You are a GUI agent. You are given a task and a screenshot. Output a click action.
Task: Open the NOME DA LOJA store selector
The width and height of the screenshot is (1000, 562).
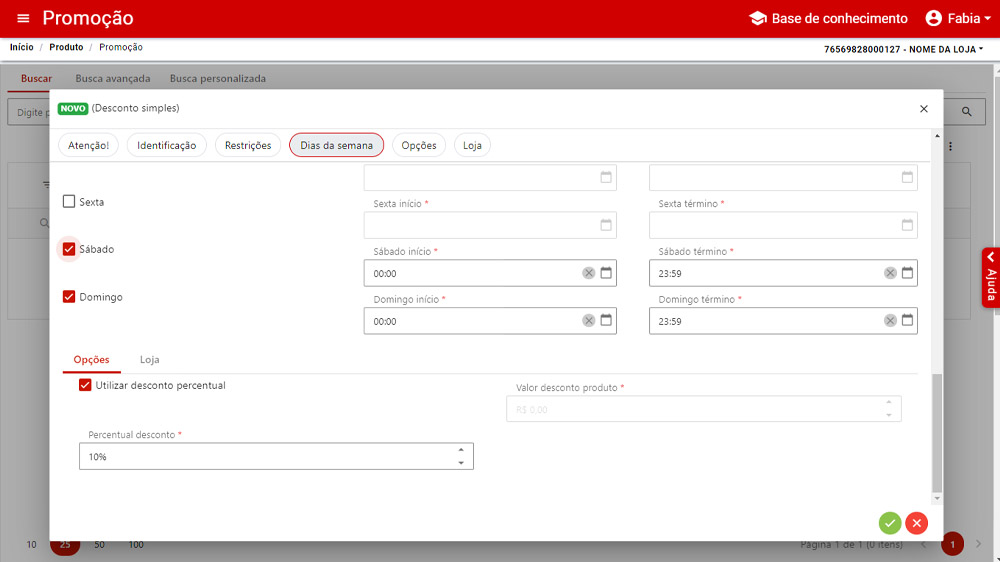coord(903,48)
